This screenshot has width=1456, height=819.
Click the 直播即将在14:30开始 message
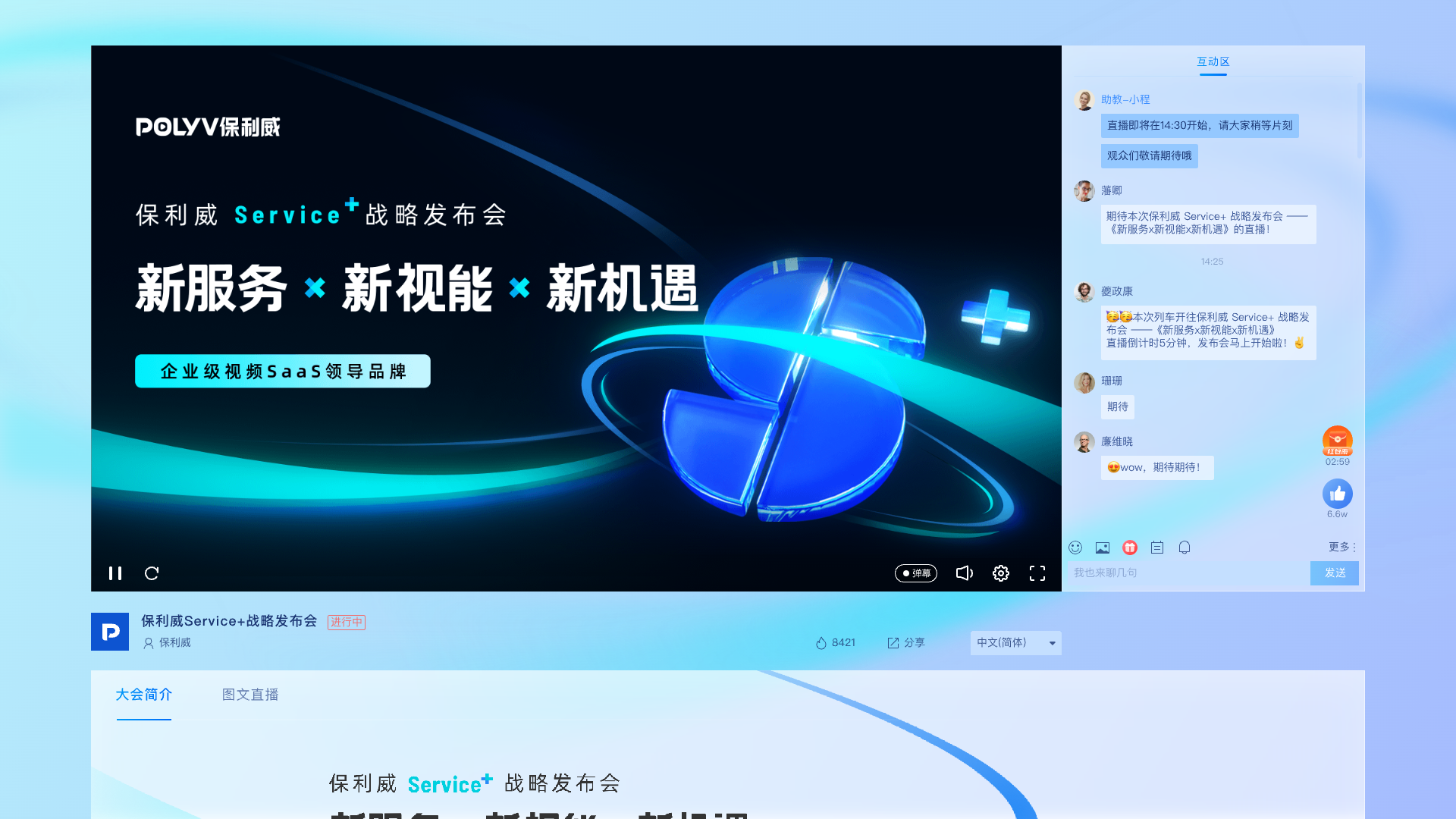pyautogui.click(x=1200, y=125)
